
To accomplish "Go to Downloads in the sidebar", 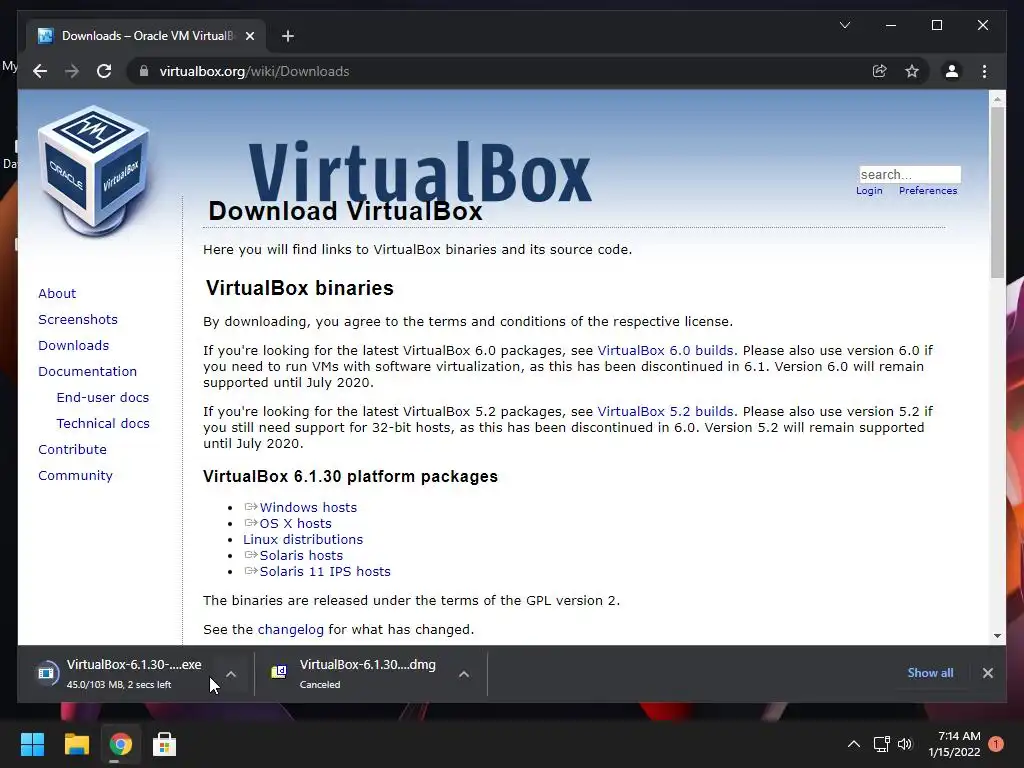I will [73, 345].
